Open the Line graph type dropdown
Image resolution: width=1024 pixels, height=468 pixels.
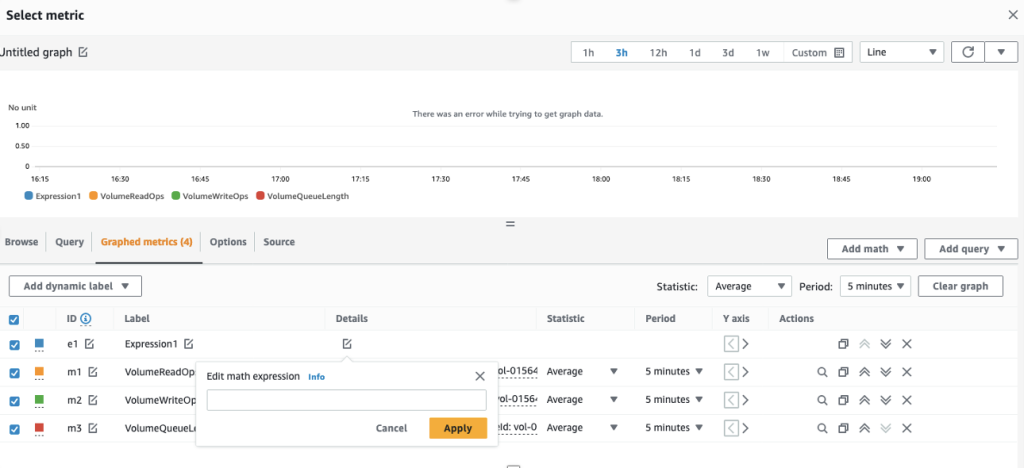(902, 52)
